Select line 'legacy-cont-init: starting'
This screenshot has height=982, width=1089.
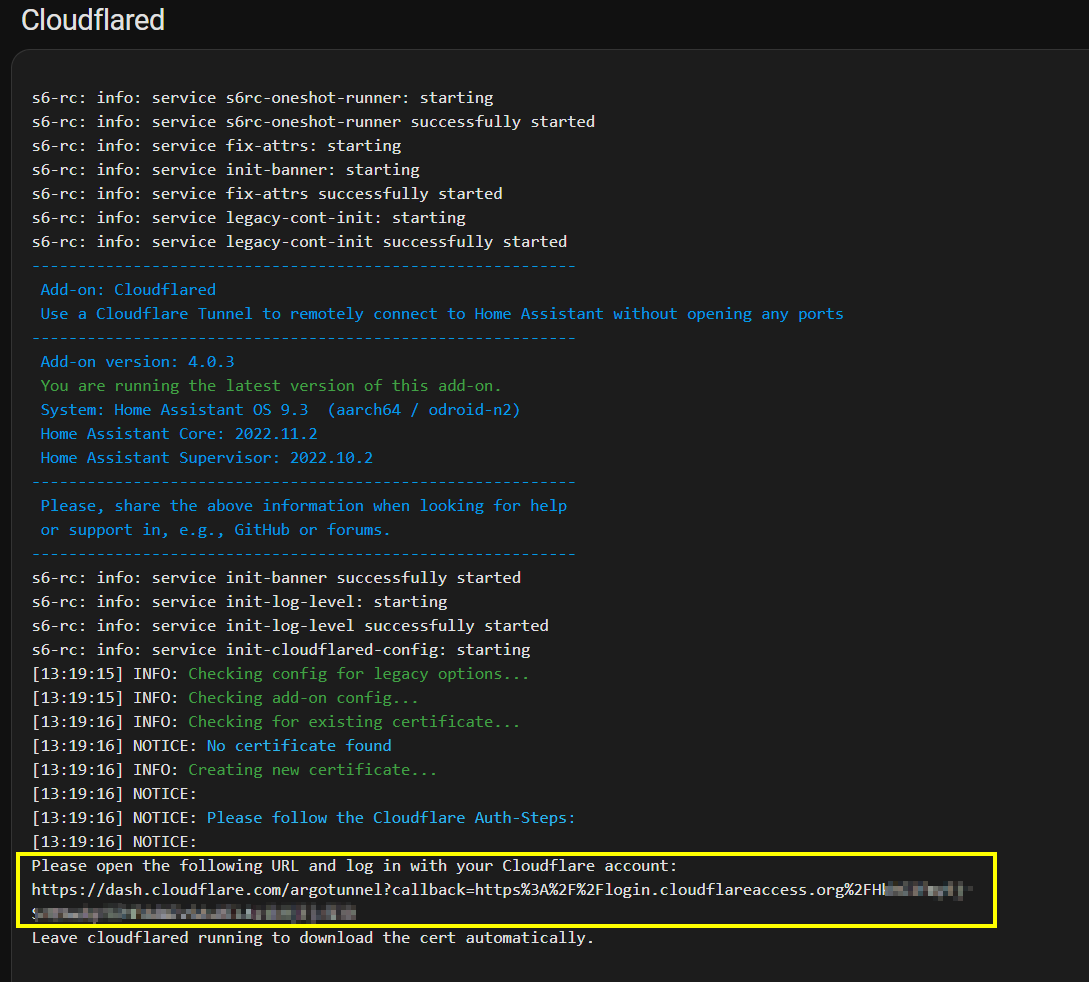tap(249, 218)
